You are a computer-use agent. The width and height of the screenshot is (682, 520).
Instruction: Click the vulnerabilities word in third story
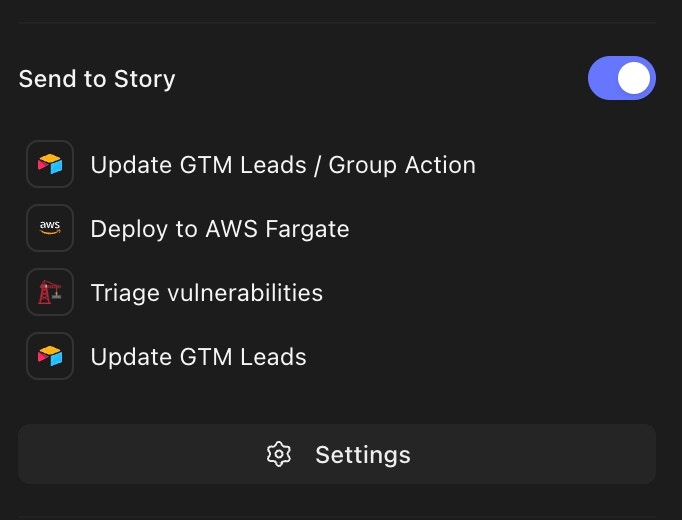(245, 292)
